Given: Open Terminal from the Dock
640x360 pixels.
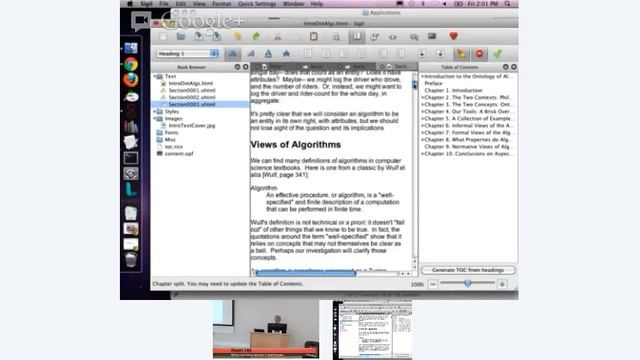Looking at the screenshot, I should (131, 158).
